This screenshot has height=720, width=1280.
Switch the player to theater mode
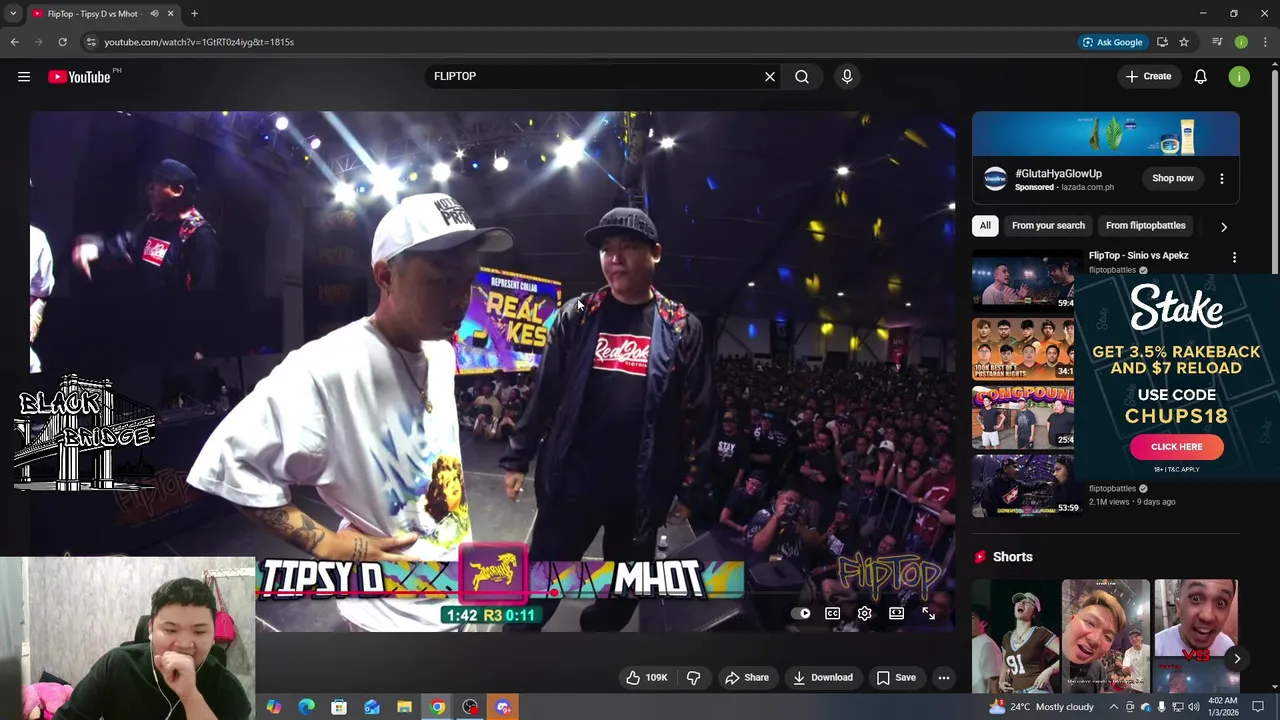coord(897,613)
